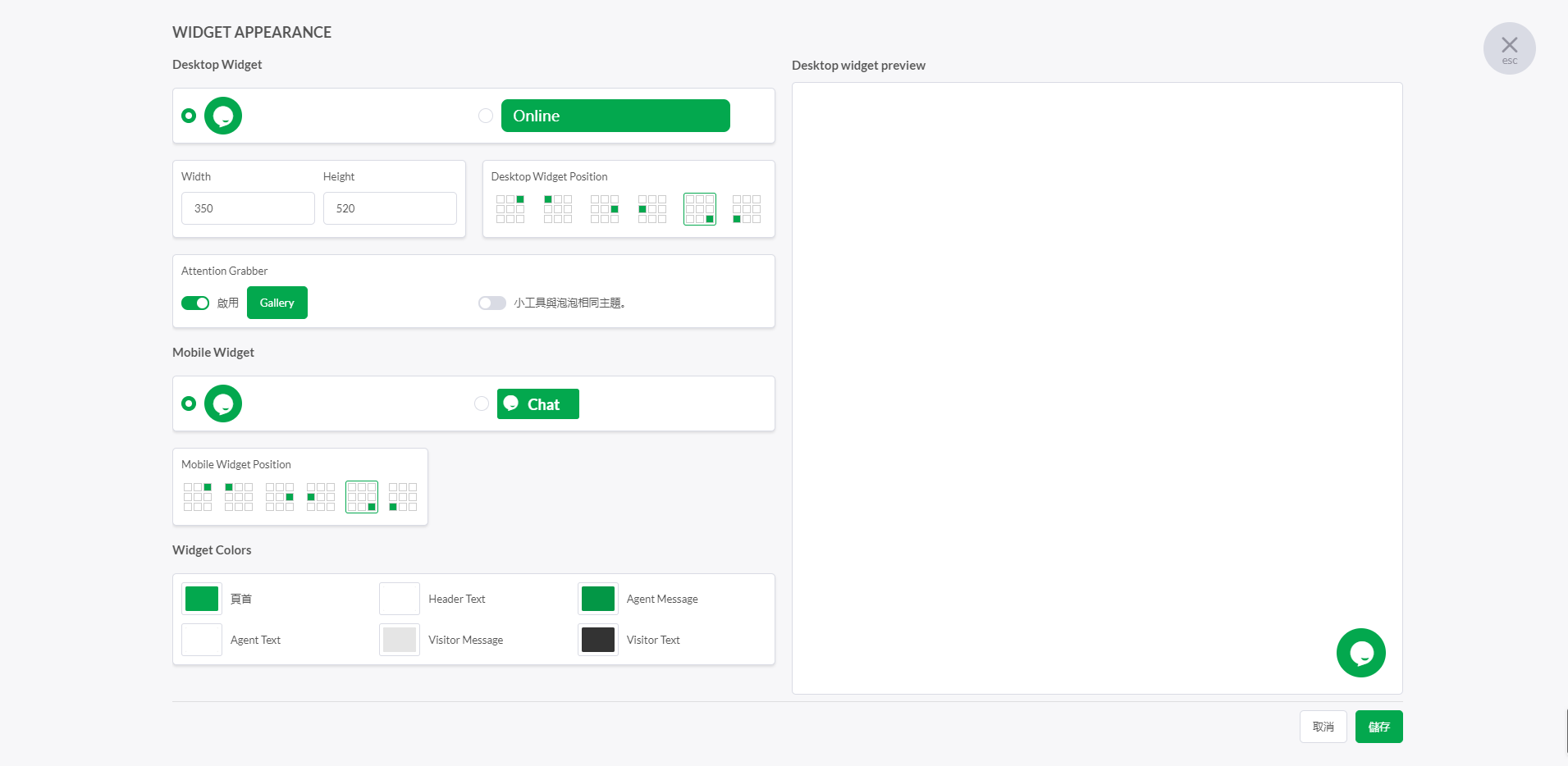Set desktop widget position to top-left

[x=558, y=209]
